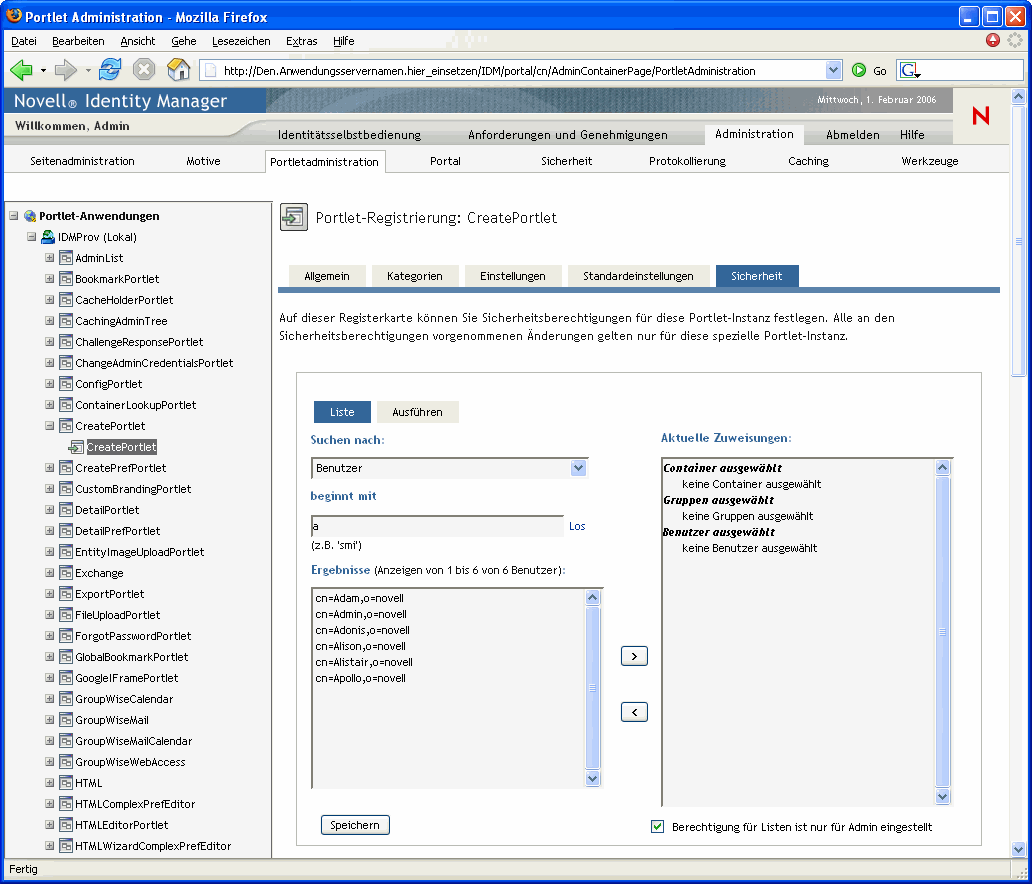
Task: Click the Exchange portlet icon
Action: pyautogui.click(x=65, y=573)
